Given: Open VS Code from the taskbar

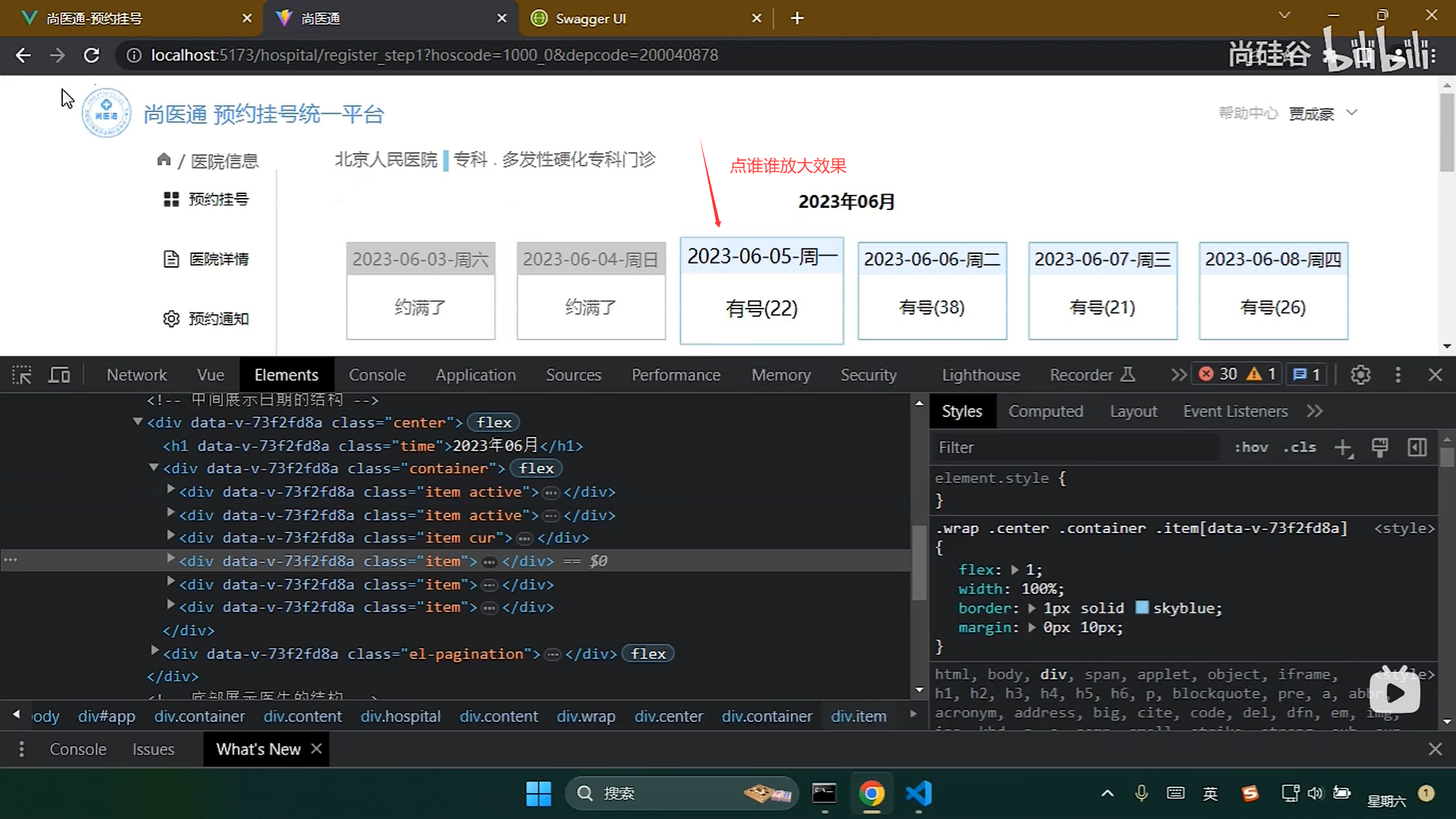Looking at the screenshot, I should [918, 793].
